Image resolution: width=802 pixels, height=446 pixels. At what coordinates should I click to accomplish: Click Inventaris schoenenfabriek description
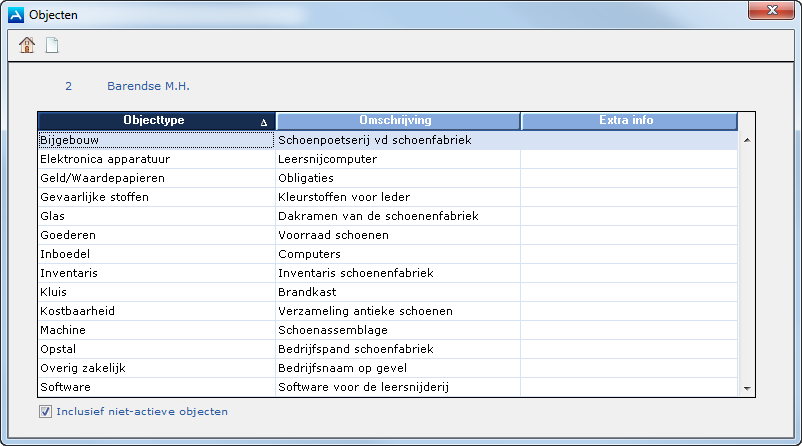[x=356, y=273]
